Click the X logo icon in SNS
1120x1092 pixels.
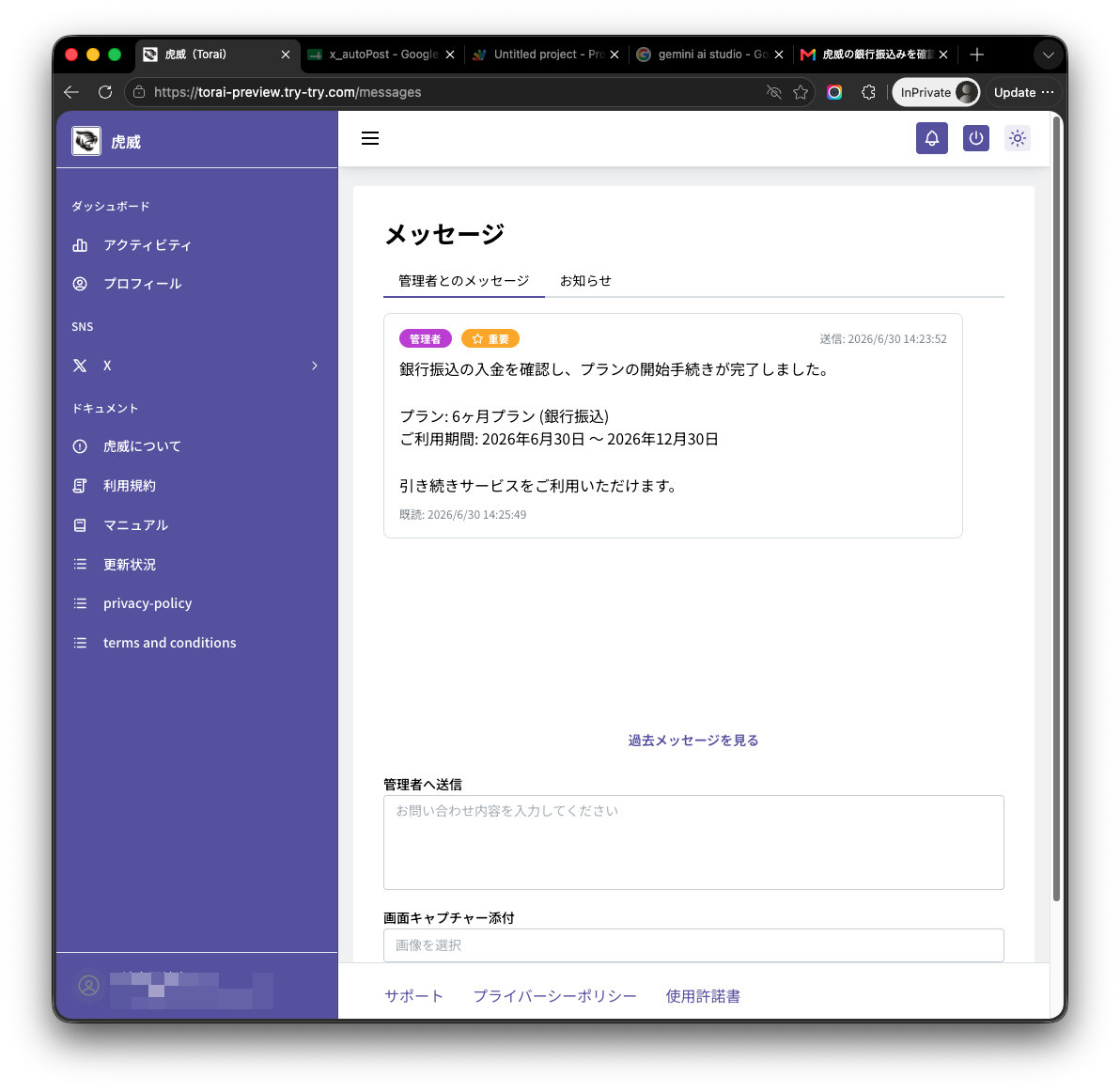[80, 366]
